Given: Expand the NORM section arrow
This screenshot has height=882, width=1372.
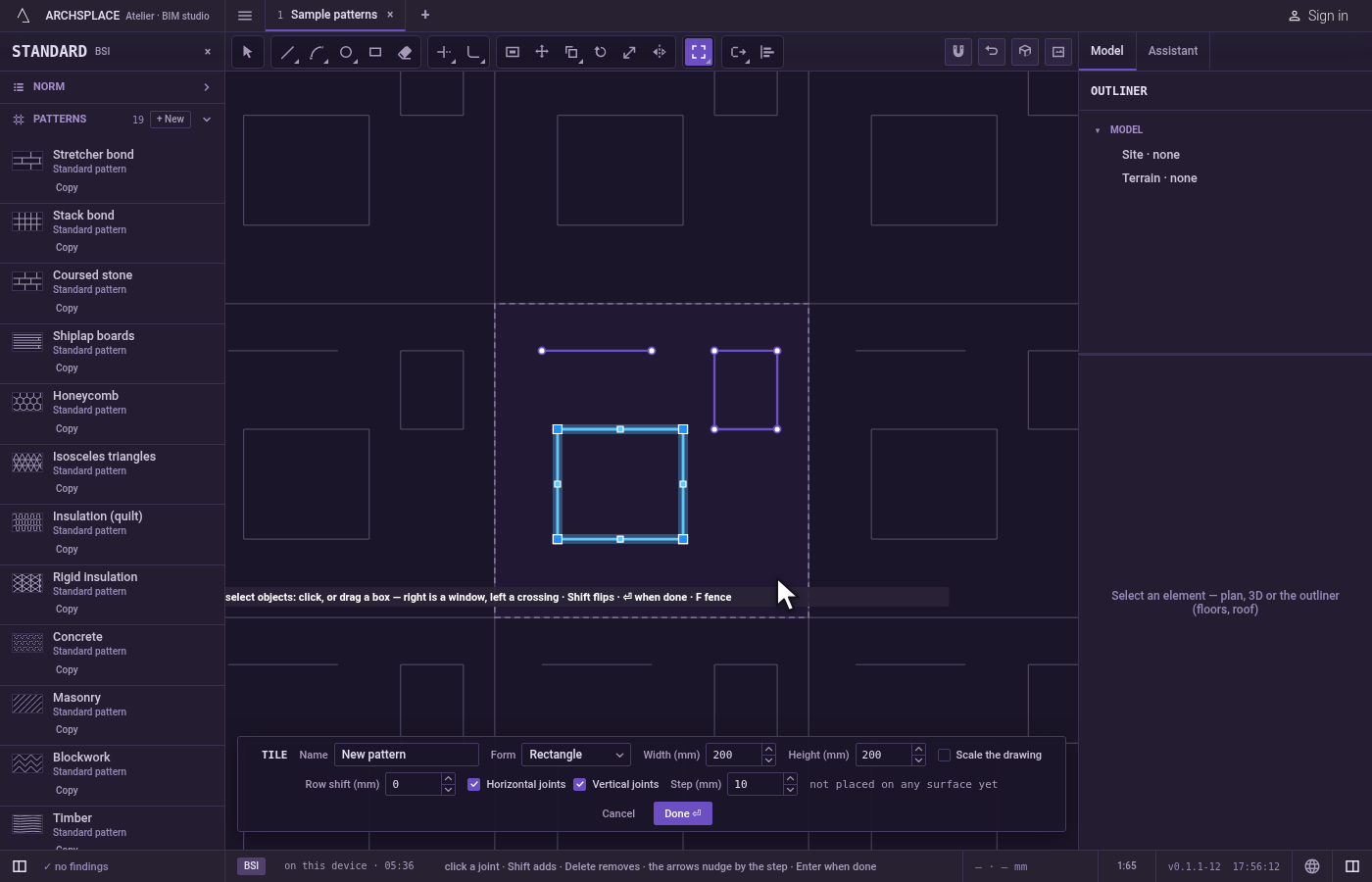Looking at the screenshot, I should click(x=207, y=87).
